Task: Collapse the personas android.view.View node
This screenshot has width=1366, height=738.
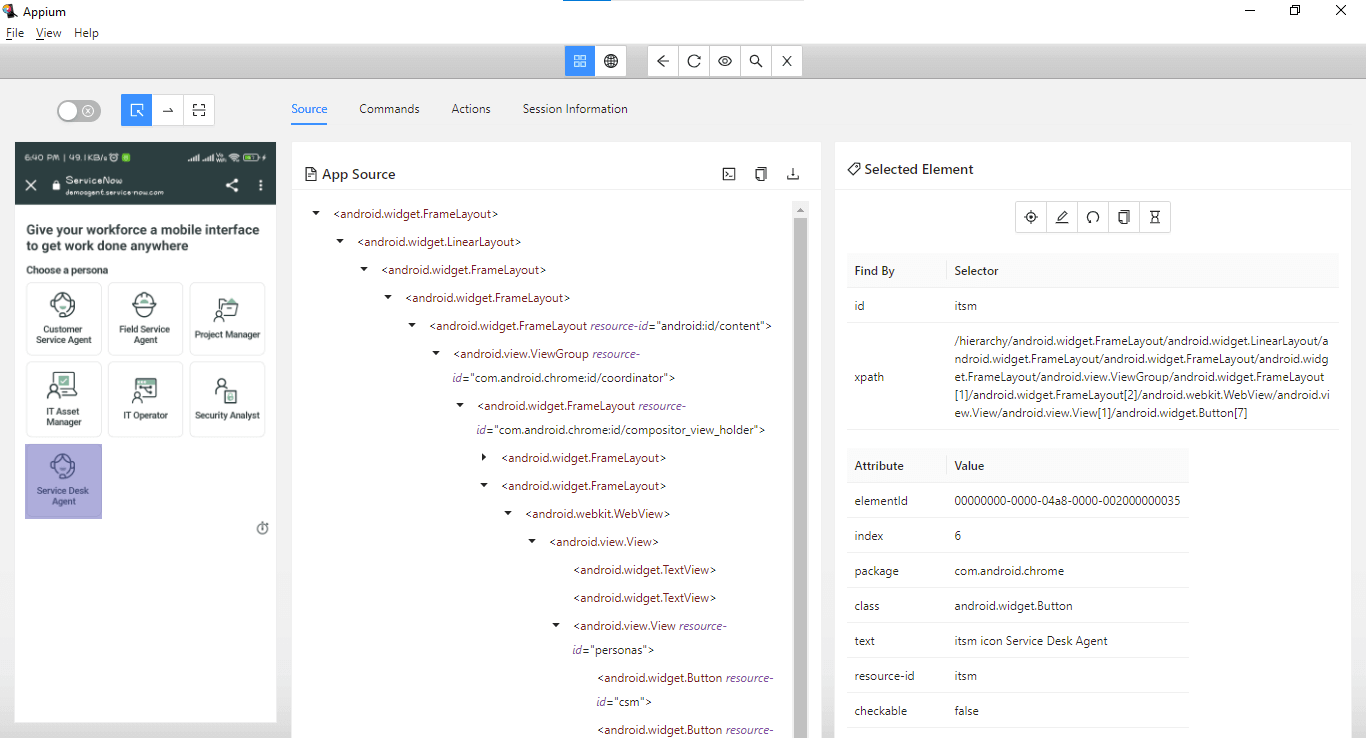Action: point(556,626)
